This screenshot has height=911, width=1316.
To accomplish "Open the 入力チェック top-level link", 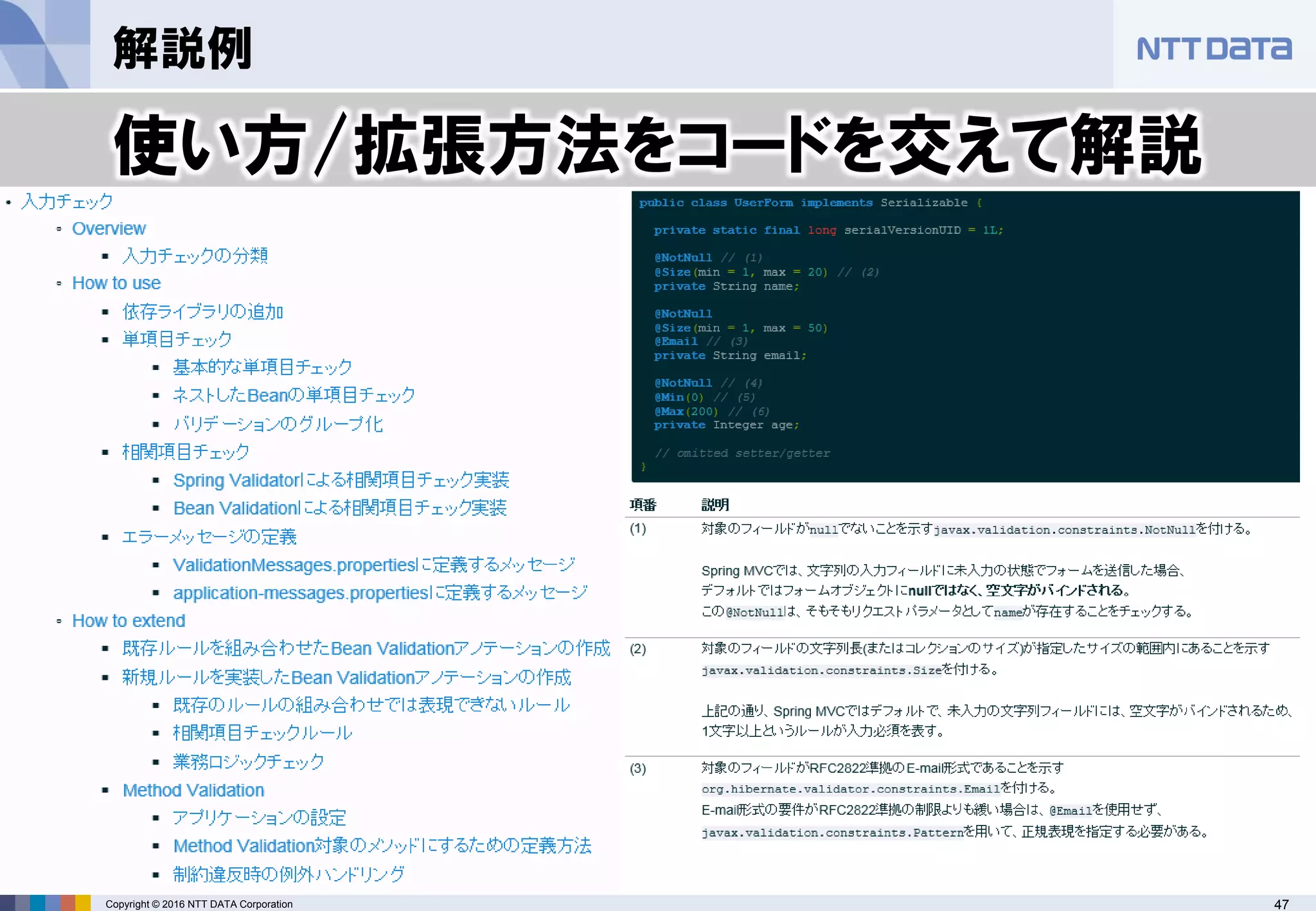I will (67, 202).
